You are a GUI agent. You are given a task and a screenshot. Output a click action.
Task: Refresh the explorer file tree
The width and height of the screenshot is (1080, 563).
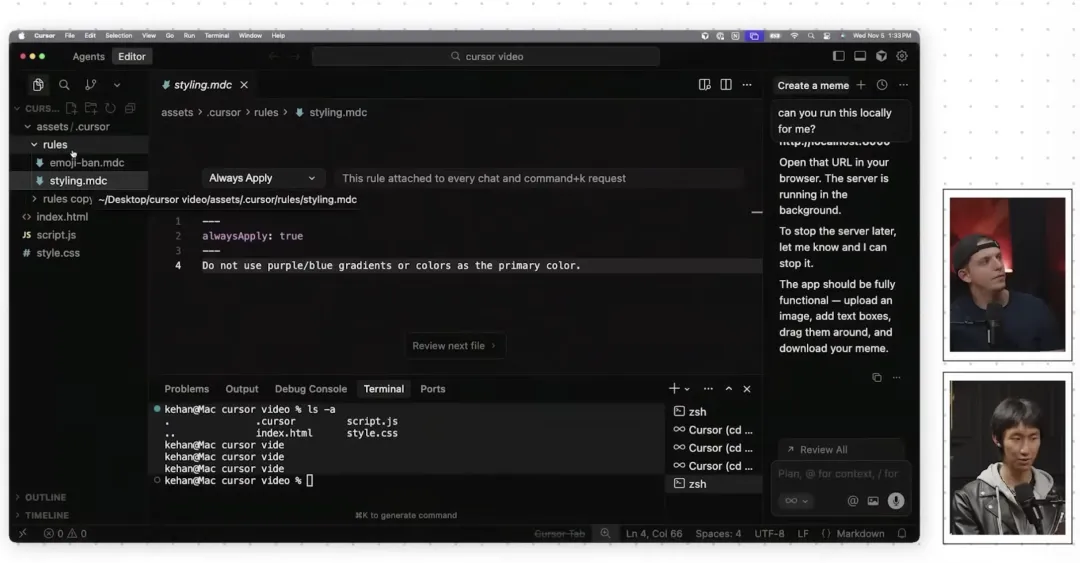(x=110, y=108)
